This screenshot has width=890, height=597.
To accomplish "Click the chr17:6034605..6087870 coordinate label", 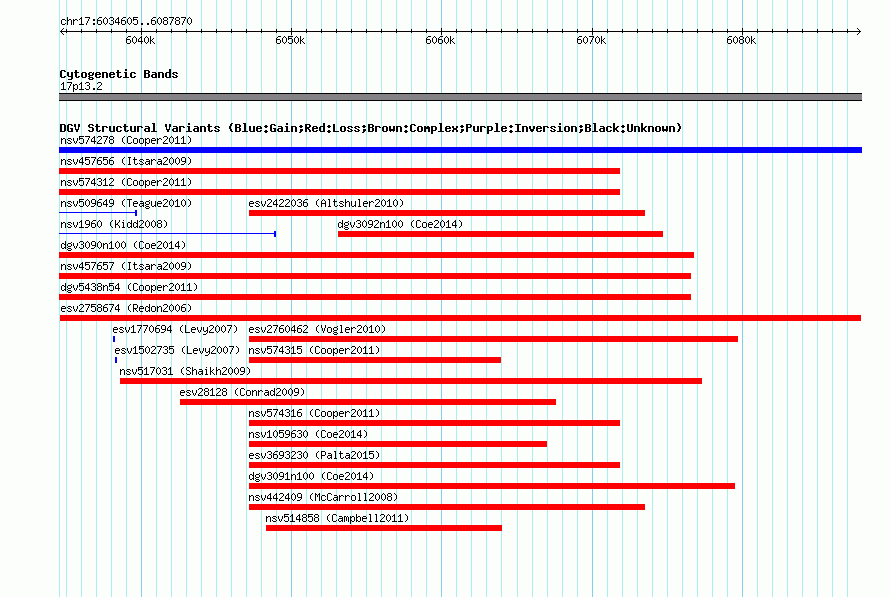I will coord(126,21).
